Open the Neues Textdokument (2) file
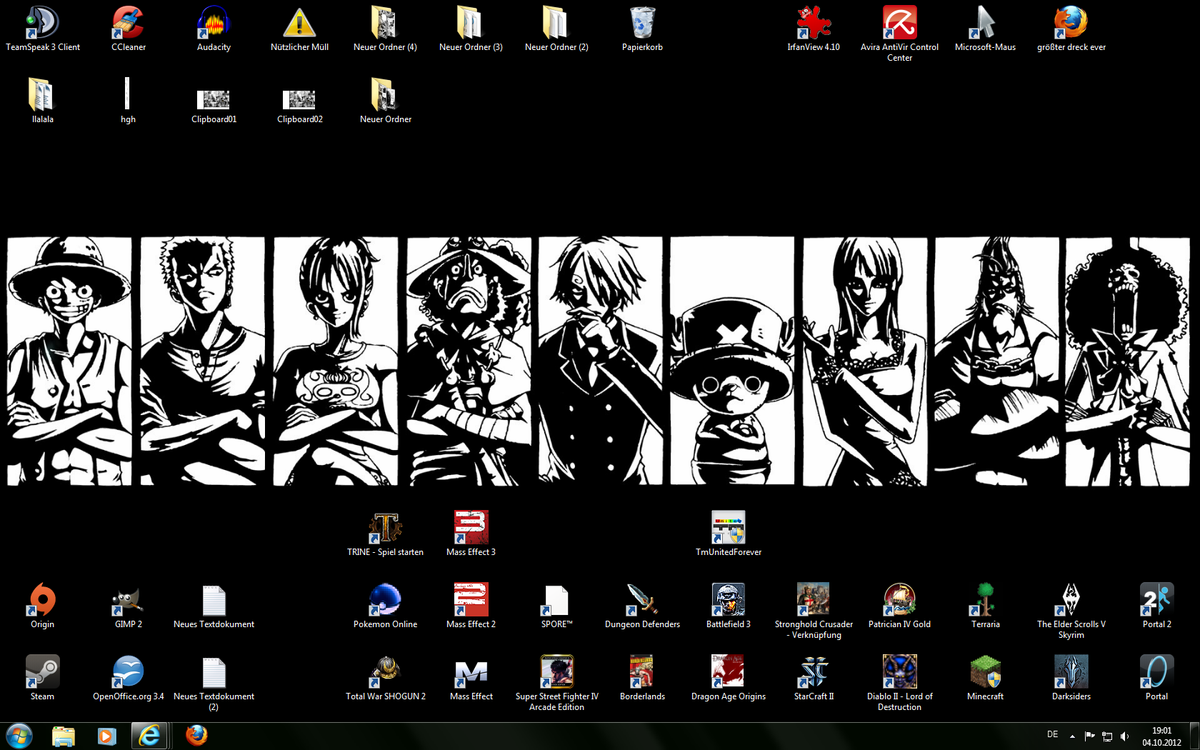The height and width of the screenshot is (750, 1200). 214,683
